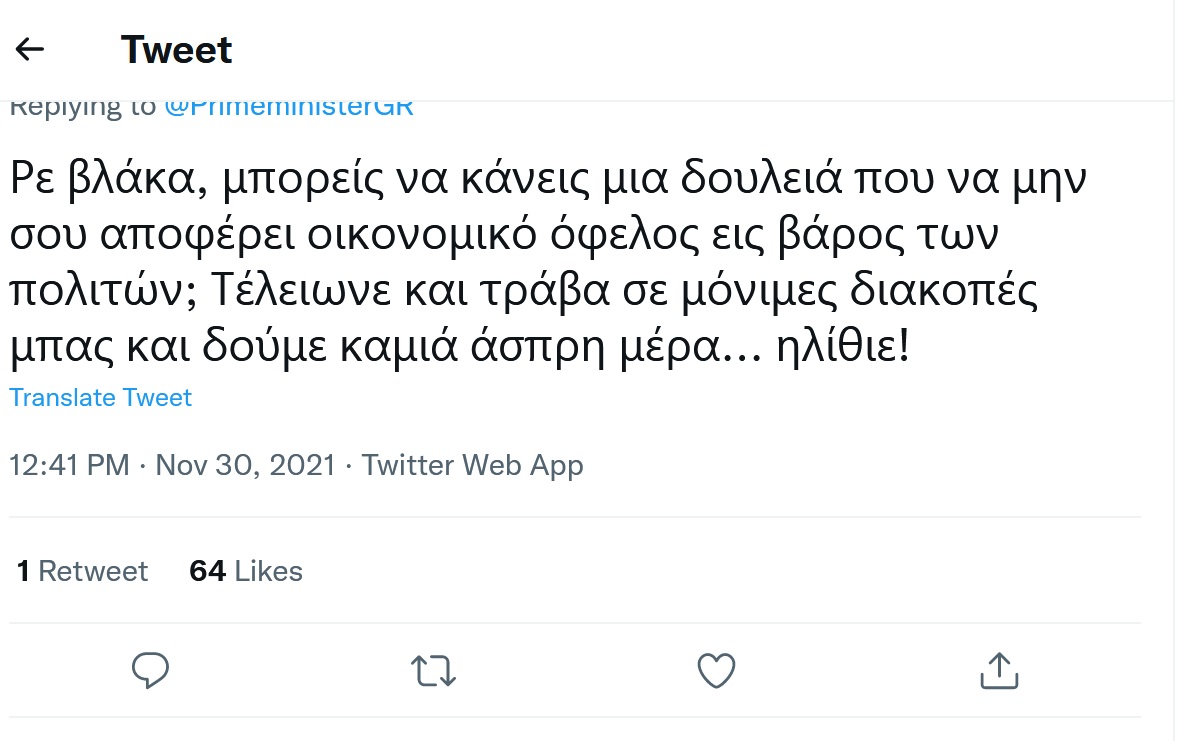Like the tweet with the heart icon
The width and height of the screenshot is (1182, 741).
click(716, 670)
